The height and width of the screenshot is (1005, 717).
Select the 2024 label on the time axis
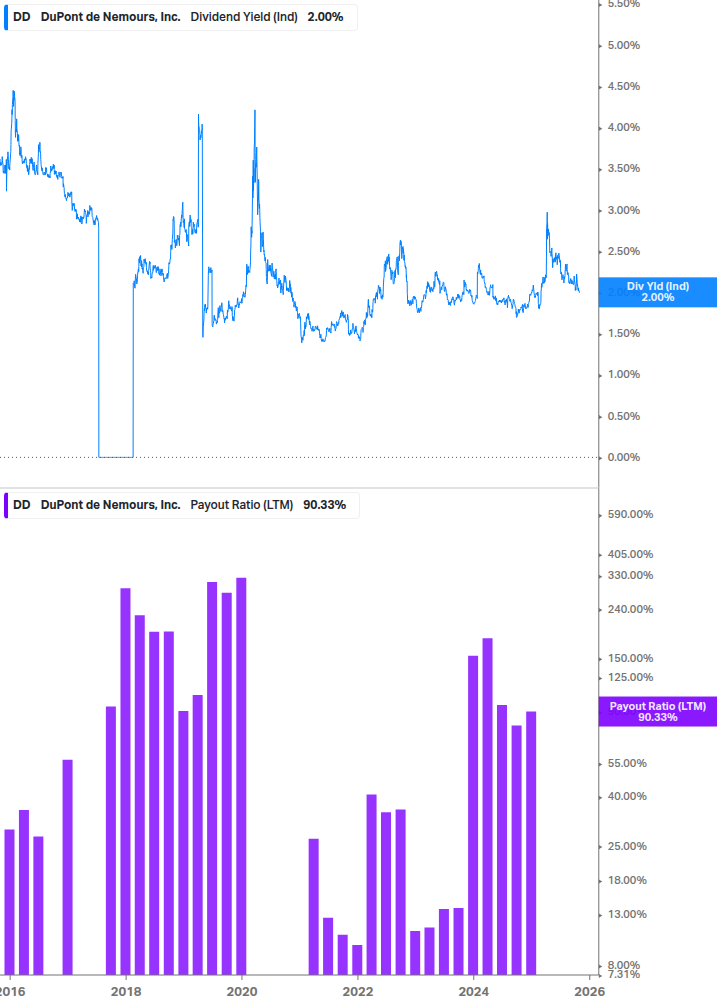[x=474, y=991]
